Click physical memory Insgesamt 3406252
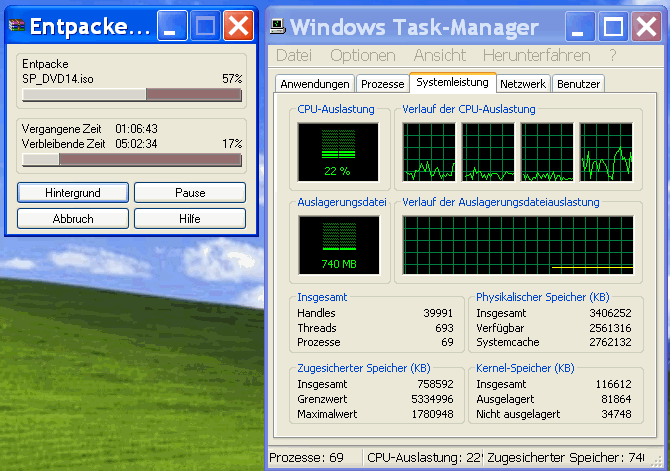The height and width of the screenshot is (471, 670). [610, 313]
